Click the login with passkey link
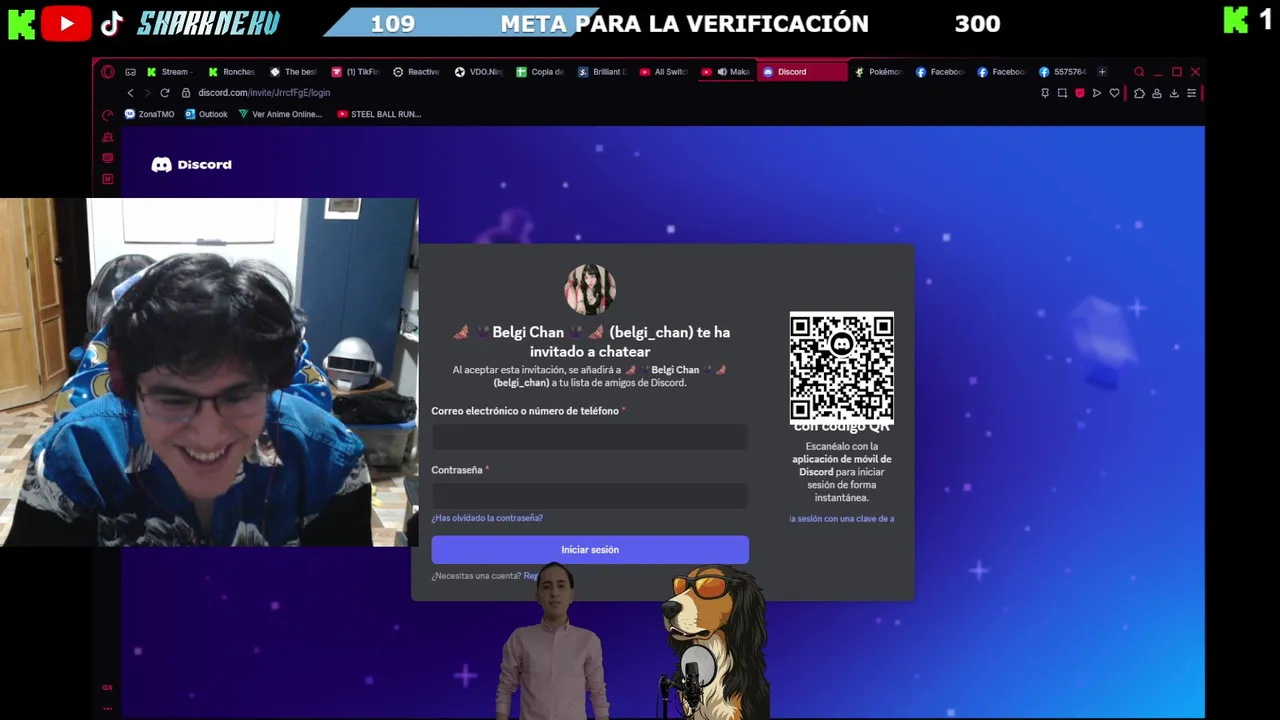Screen dimensions: 1280x720 click(841, 519)
